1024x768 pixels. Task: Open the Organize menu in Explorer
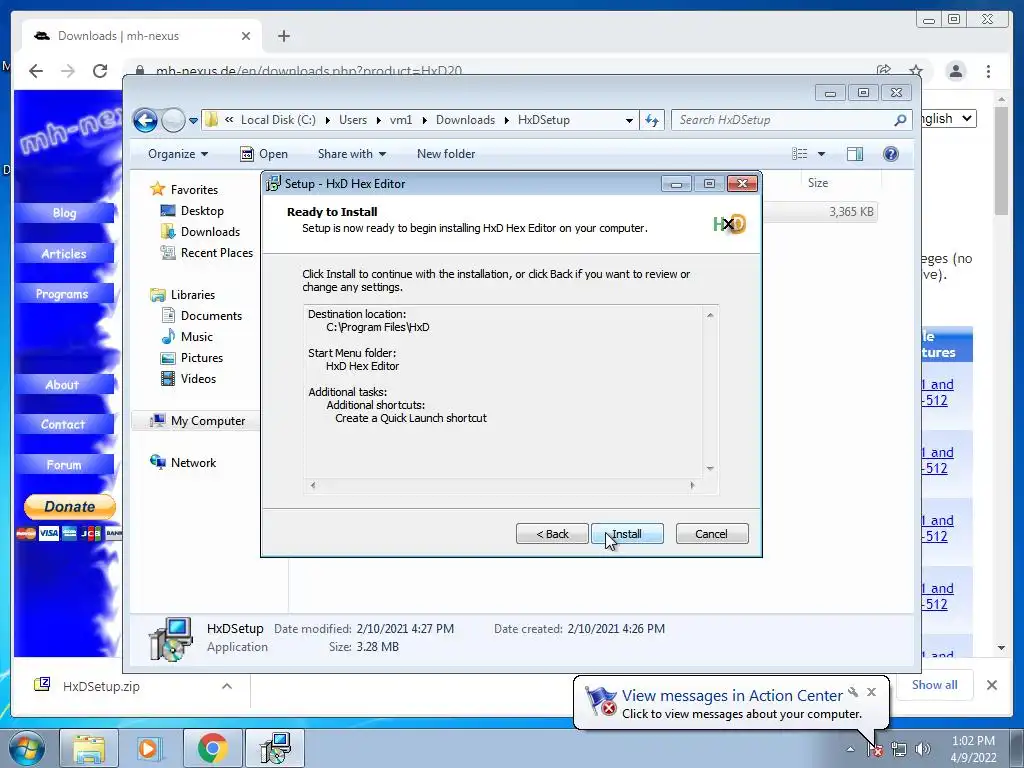(x=178, y=154)
